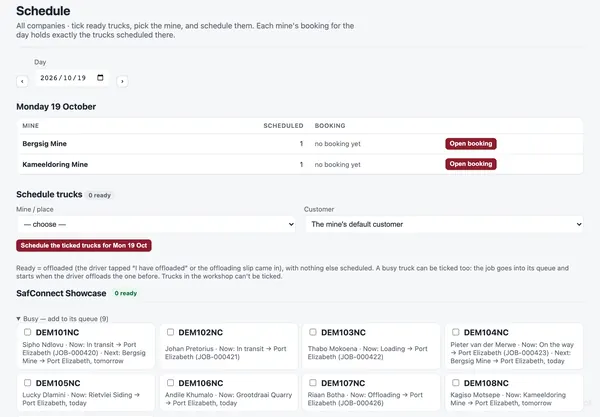The image size is (600, 417).
Task: Click the Schedule page title
Action: [43, 11]
